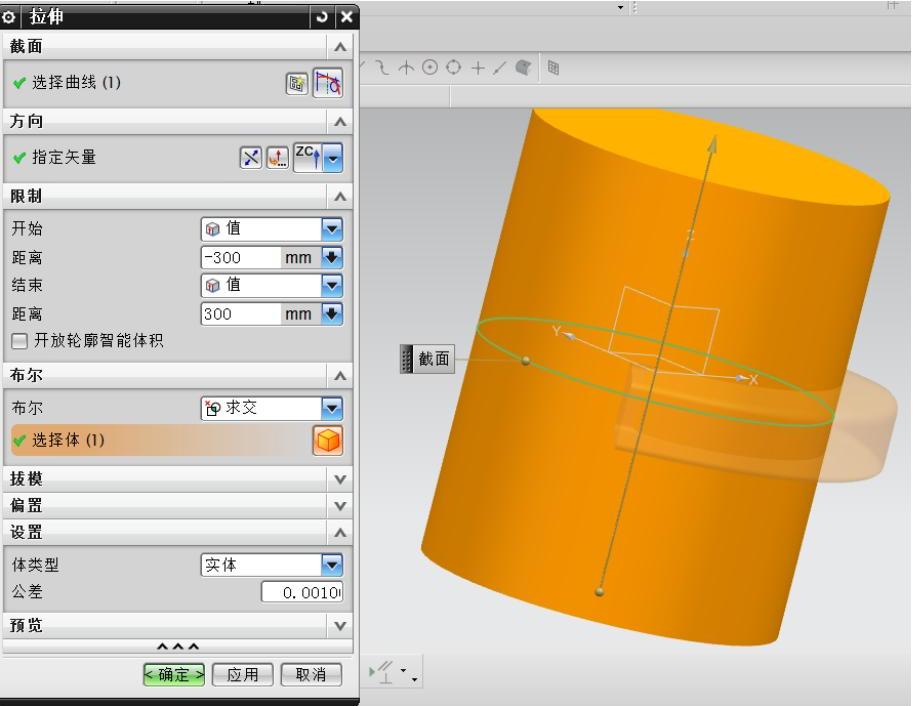
Task: Toggle quadrant point snap icon
Action: [x=453, y=67]
